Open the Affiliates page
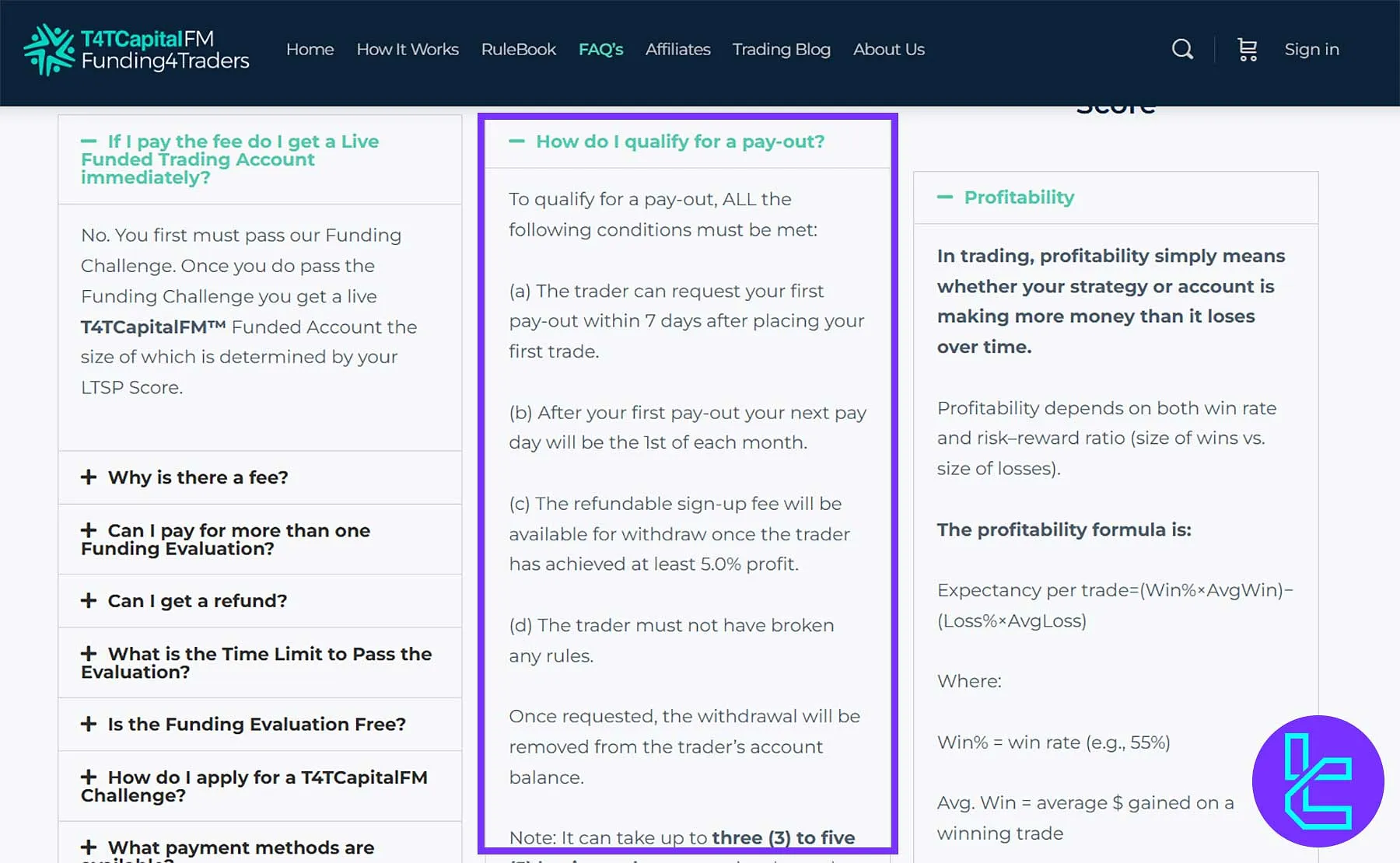1400x863 pixels. point(677,49)
